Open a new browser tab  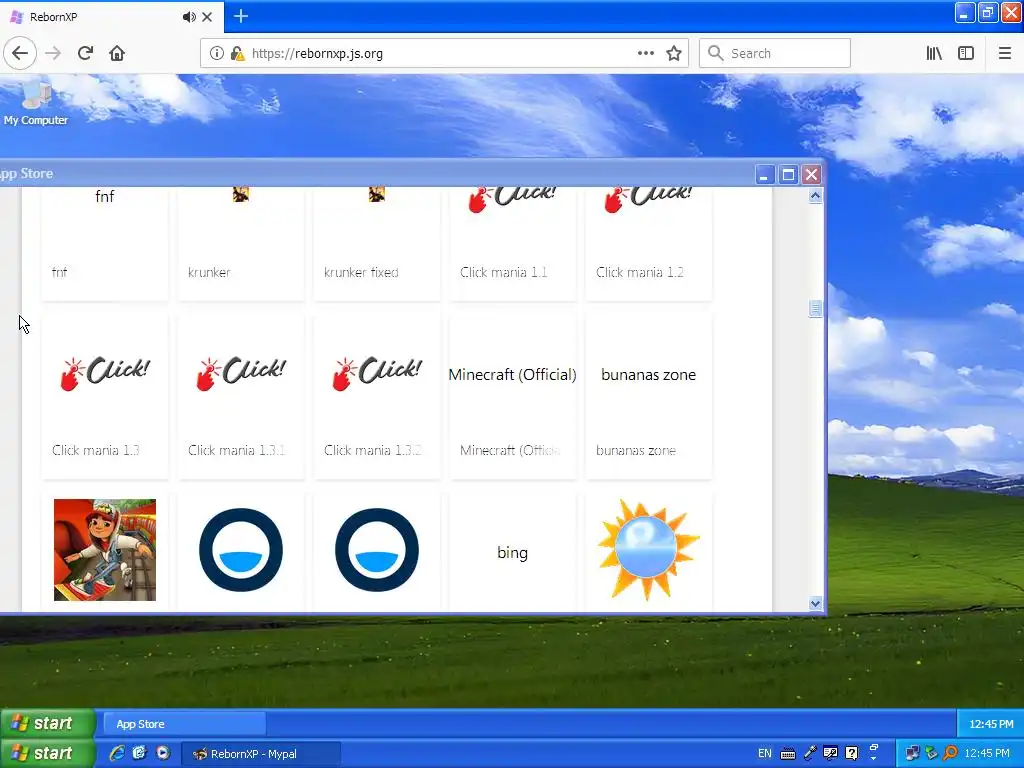240,16
